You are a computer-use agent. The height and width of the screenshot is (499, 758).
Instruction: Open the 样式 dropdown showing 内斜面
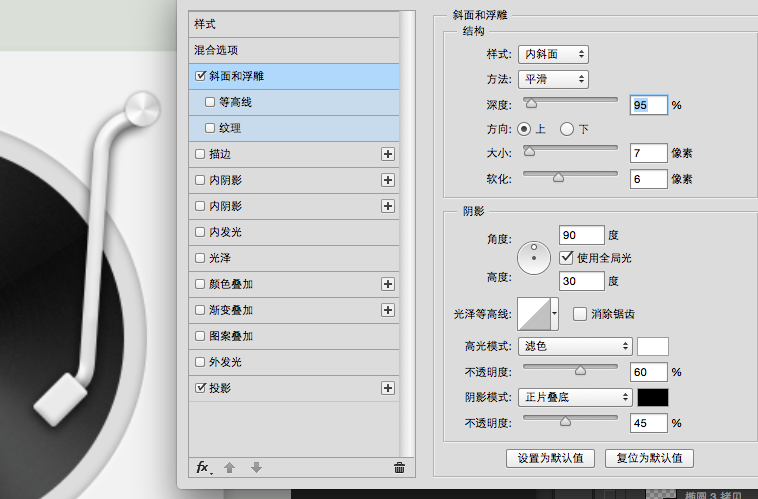(553, 54)
